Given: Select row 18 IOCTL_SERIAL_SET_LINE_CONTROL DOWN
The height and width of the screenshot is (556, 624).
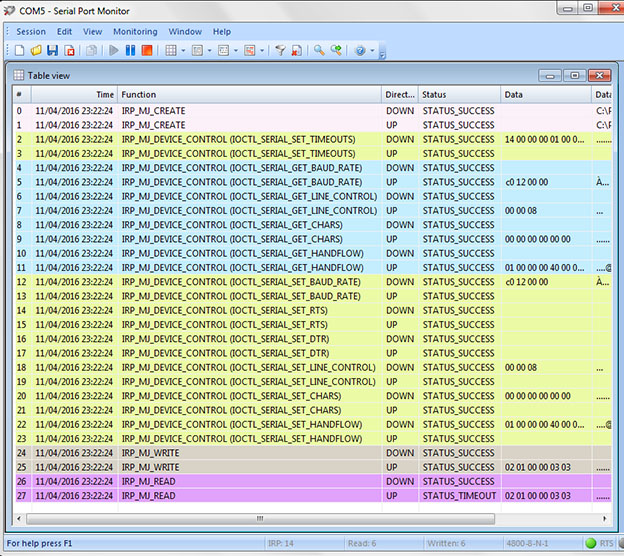Looking at the screenshot, I should tap(312, 367).
